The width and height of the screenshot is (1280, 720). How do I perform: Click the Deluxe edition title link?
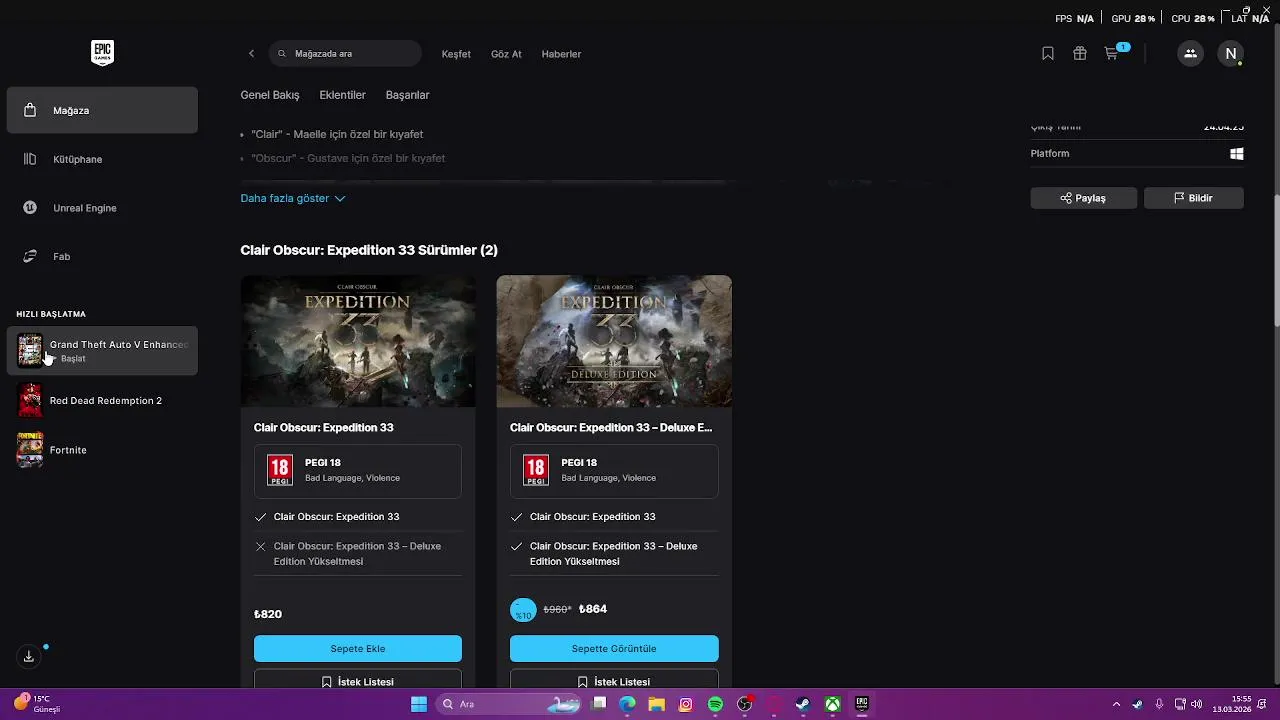point(611,428)
